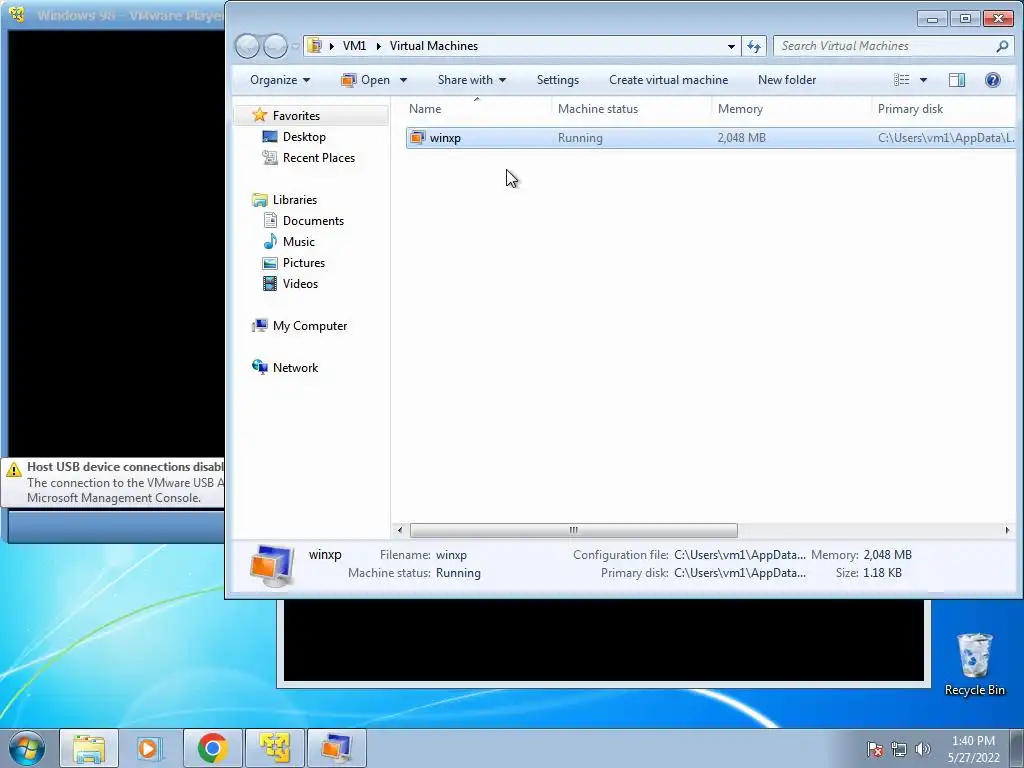1024x768 pixels.
Task: Expand the Share with dropdown
Action: [472, 80]
